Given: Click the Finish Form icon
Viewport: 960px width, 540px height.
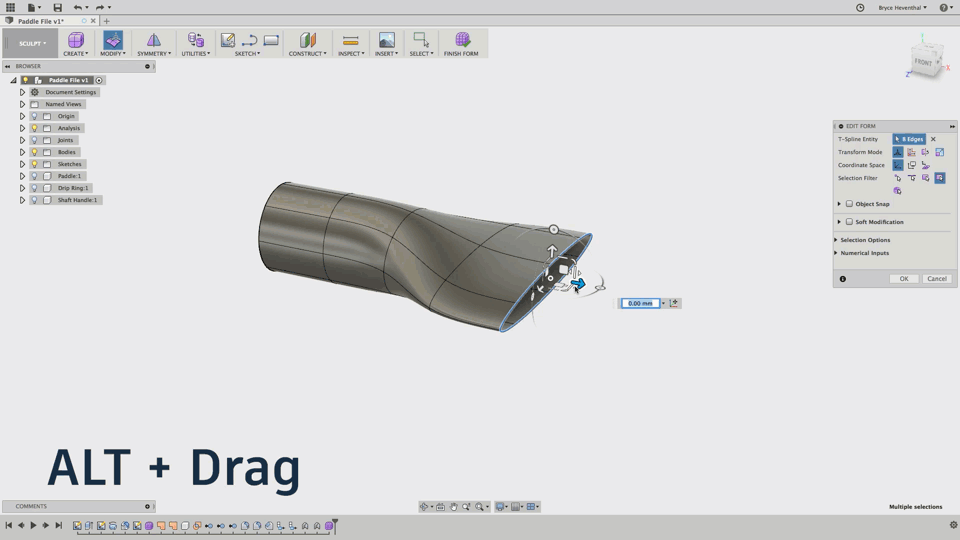Looking at the screenshot, I should pos(461,40).
